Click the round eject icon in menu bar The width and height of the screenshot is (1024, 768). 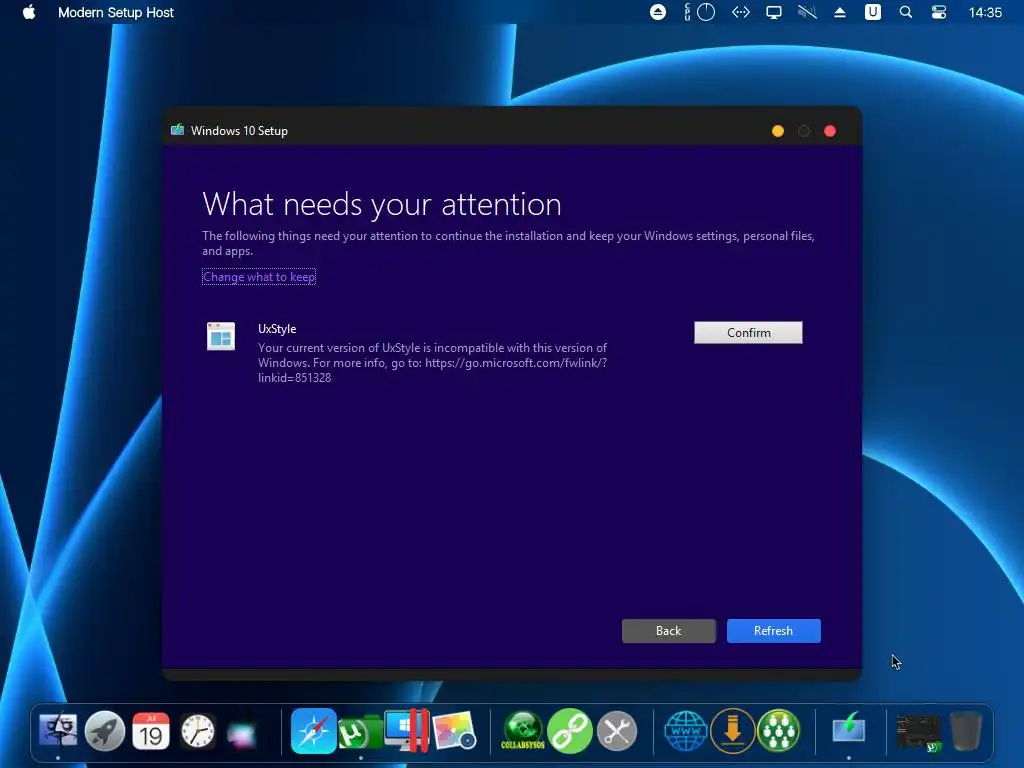pos(658,12)
